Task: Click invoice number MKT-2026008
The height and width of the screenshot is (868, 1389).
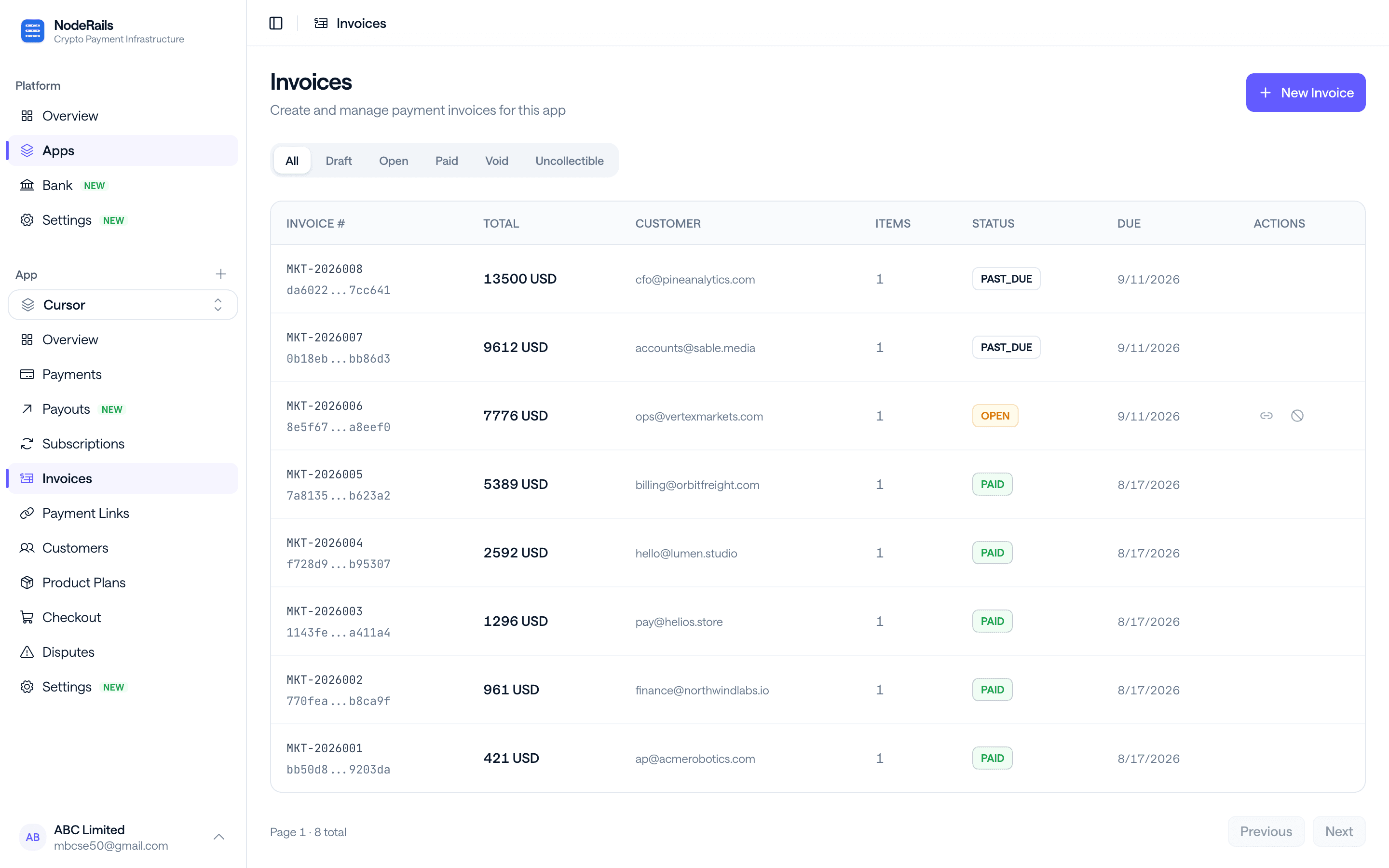Action: coord(324,269)
